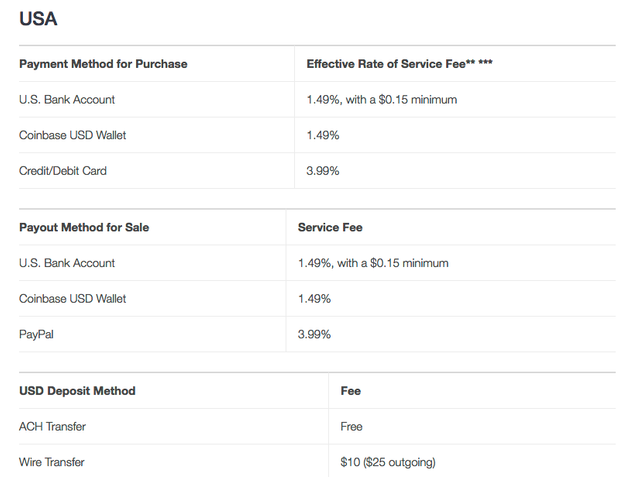
Task: Select U.S. Bank Account in the purchase table
Action: pyautogui.click(x=67, y=100)
